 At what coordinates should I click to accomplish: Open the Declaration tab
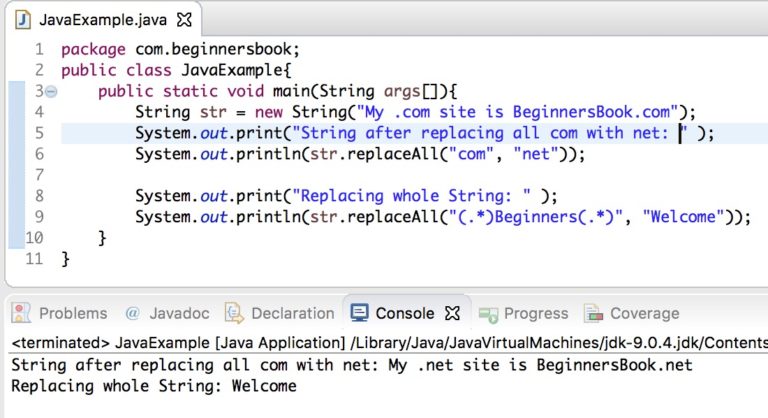point(279,313)
